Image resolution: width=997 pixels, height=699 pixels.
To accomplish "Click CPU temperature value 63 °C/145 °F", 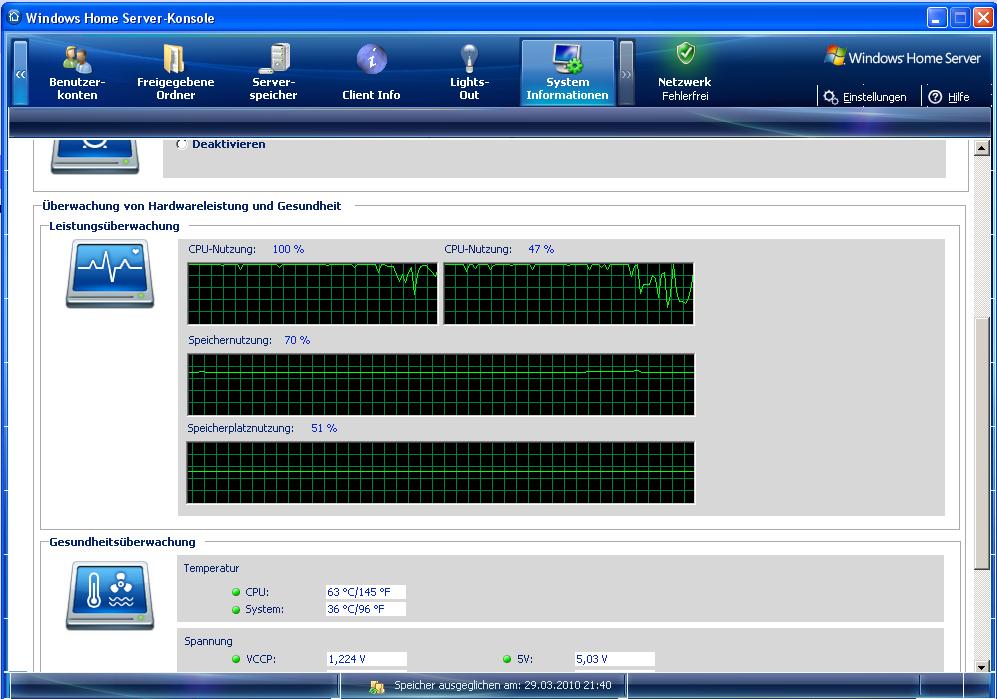I will 366,592.
